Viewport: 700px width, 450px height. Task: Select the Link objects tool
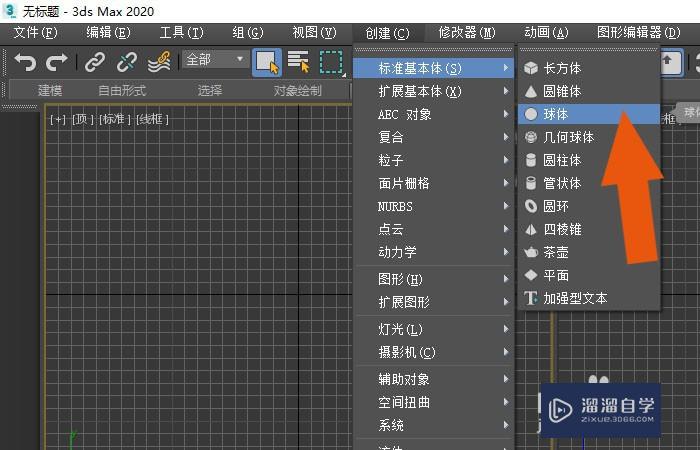tap(95, 62)
